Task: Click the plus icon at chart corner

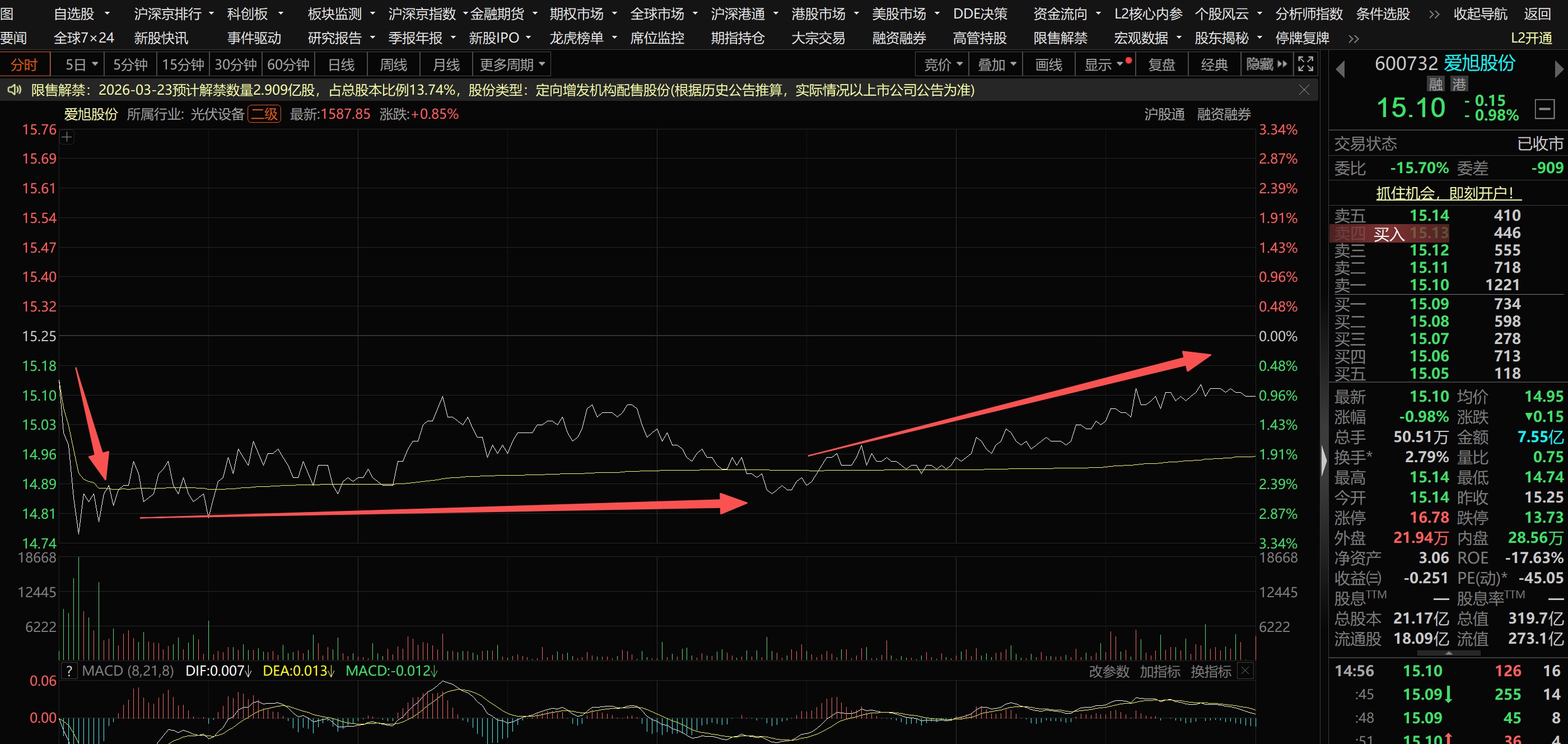Action: (67, 138)
